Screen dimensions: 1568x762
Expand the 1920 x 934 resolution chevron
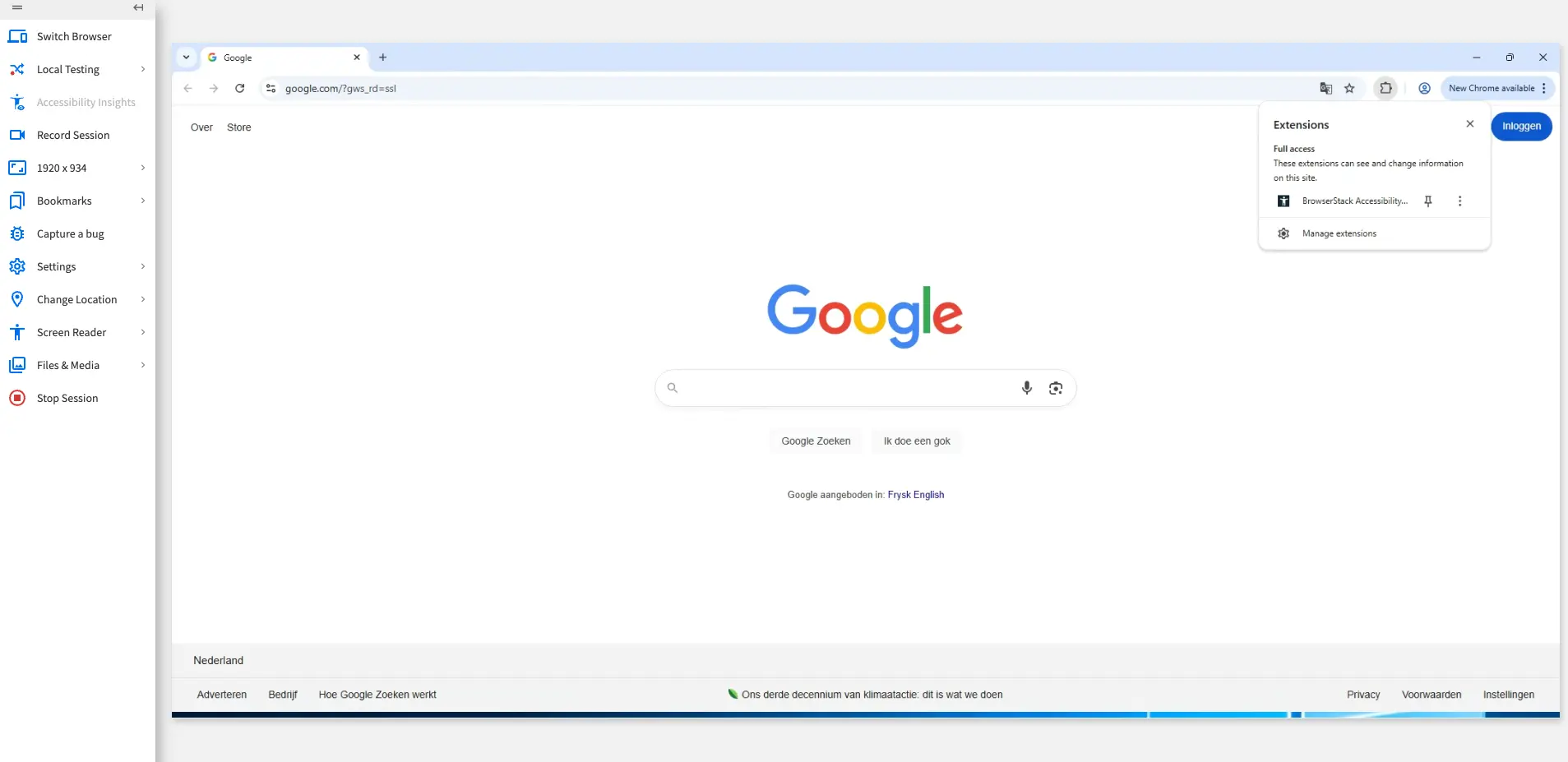[x=143, y=168]
